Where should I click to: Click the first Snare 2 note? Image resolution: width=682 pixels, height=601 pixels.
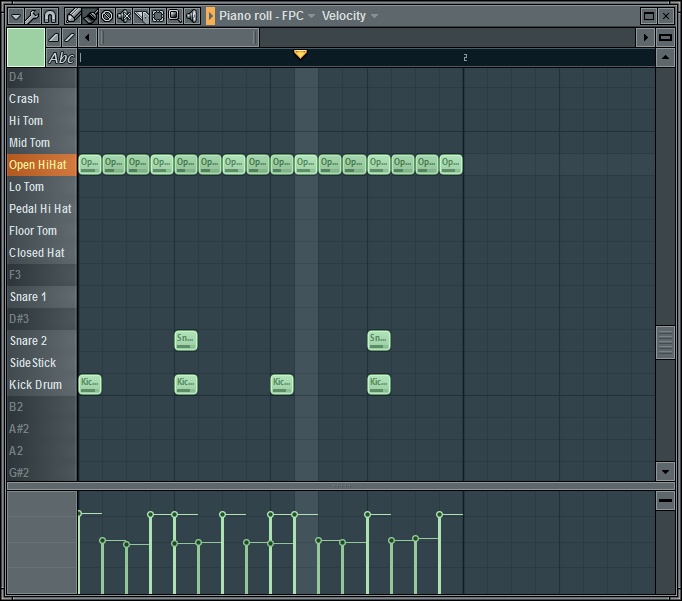pyautogui.click(x=186, y=341)
